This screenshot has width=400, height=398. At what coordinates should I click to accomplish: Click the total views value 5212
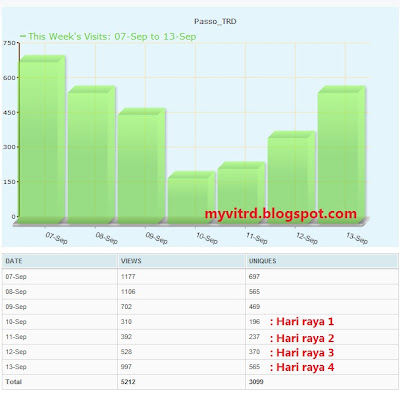(128, 382)
